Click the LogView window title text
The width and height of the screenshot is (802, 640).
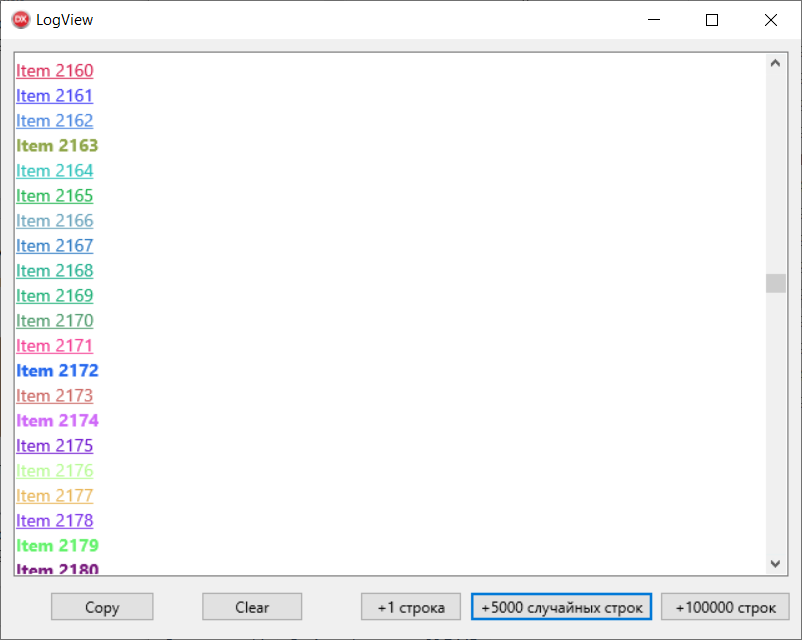(x=64, y=20)
